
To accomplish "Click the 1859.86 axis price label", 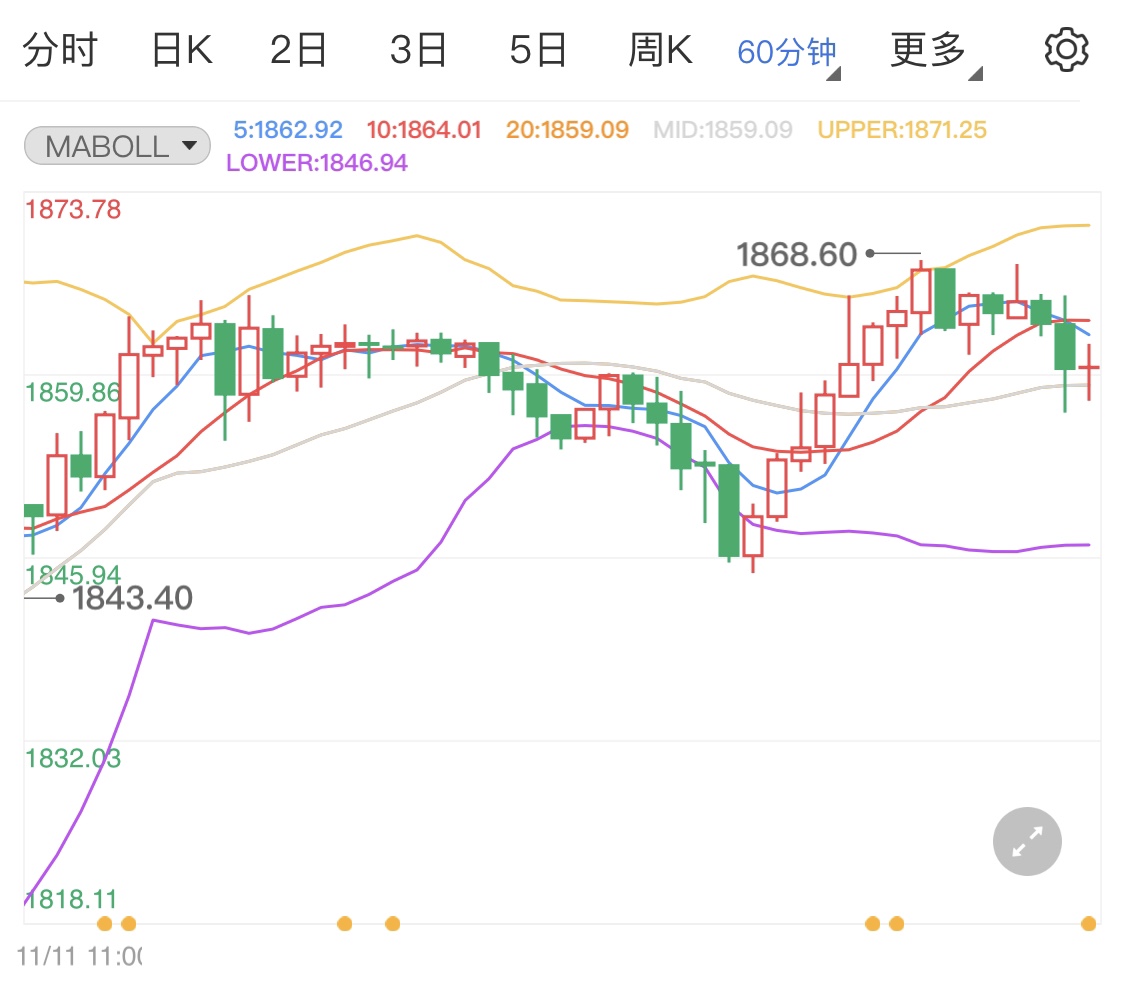I will click(x=72, y=392).
